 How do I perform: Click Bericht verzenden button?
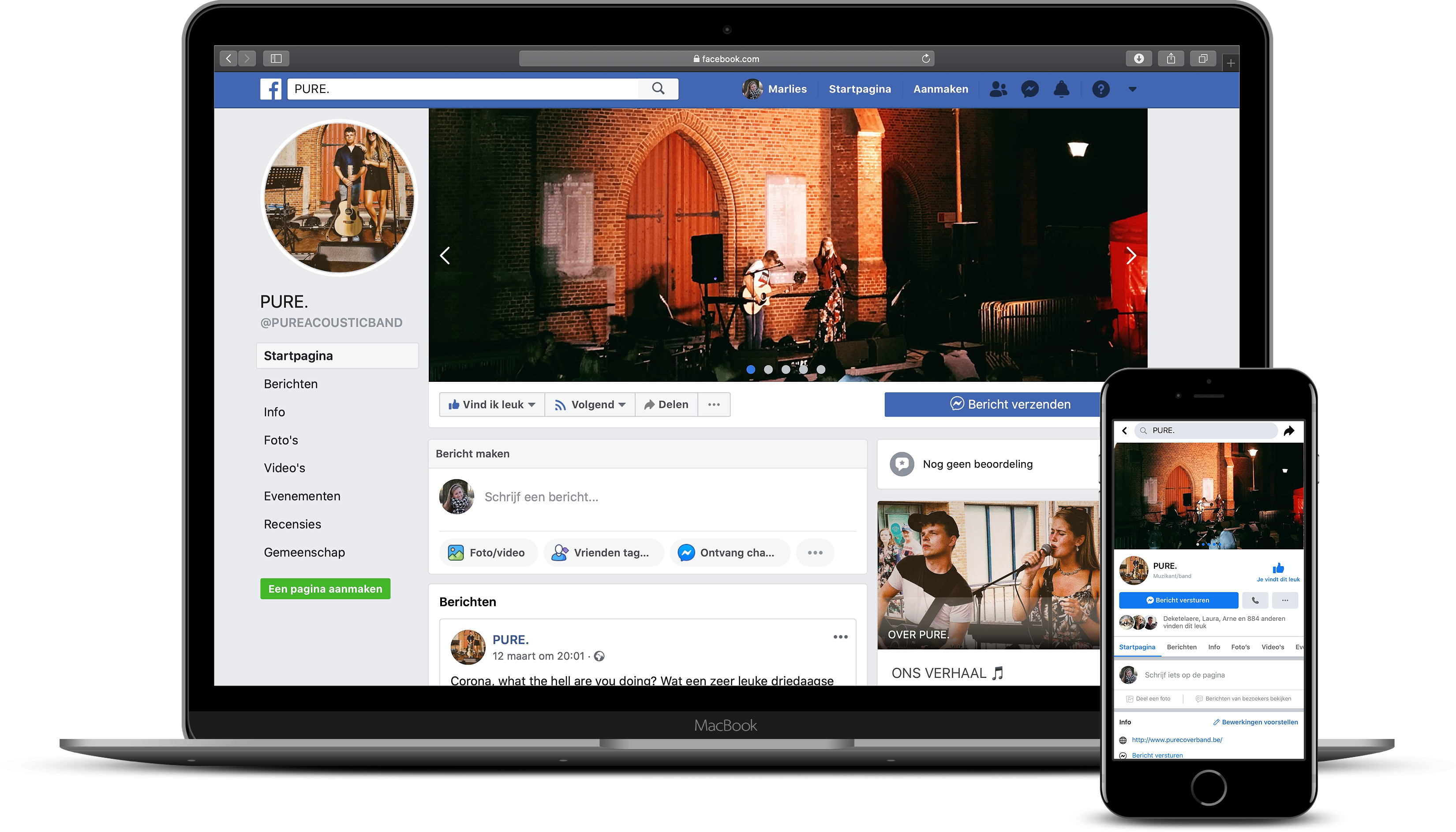click(x=992, y=405)
